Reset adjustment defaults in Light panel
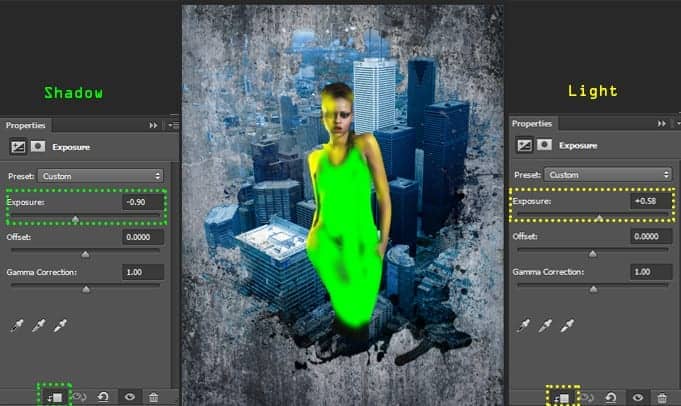The height and width of the screenshot is (406, 681). coord(611,397)
